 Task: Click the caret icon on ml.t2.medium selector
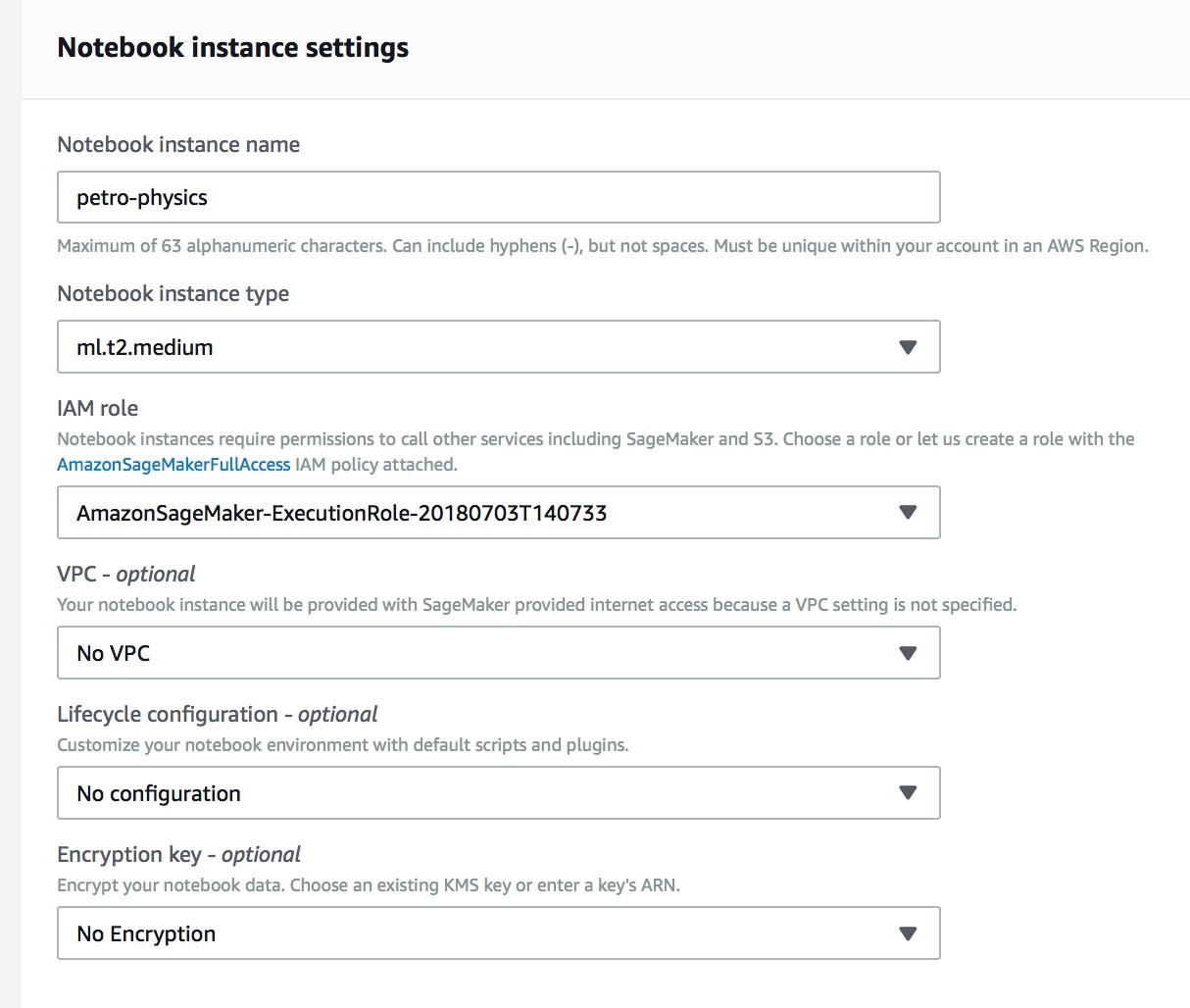point(908,346)
